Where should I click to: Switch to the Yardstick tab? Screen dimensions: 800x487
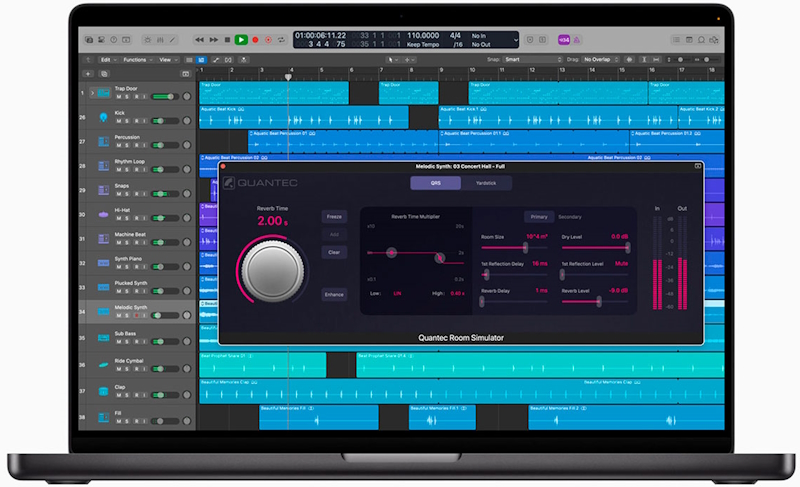pos(486,183)
